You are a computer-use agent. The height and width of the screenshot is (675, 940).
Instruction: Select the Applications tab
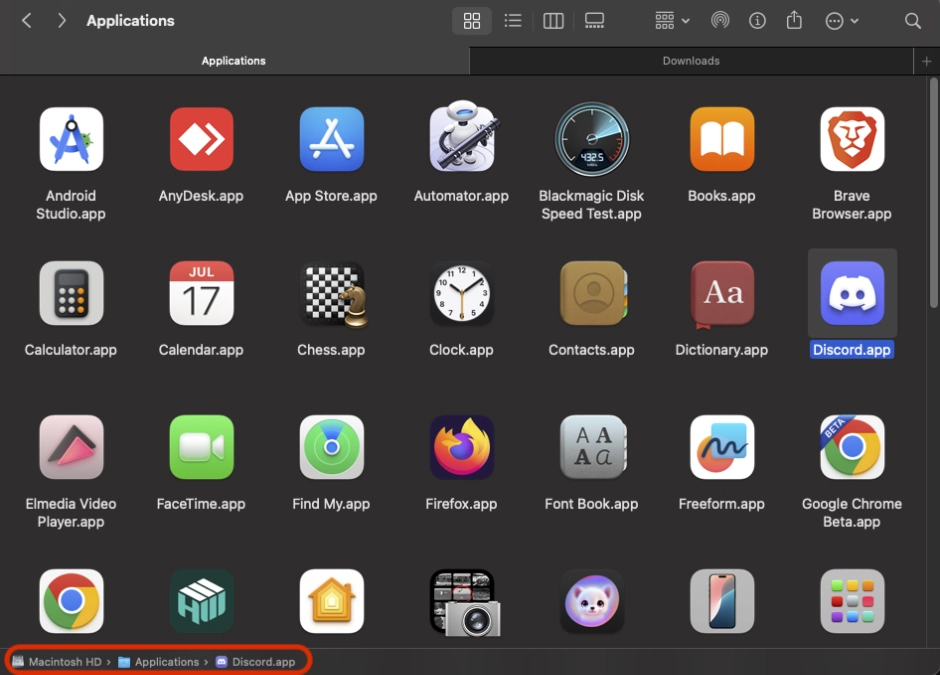click(x=234, y=61)
